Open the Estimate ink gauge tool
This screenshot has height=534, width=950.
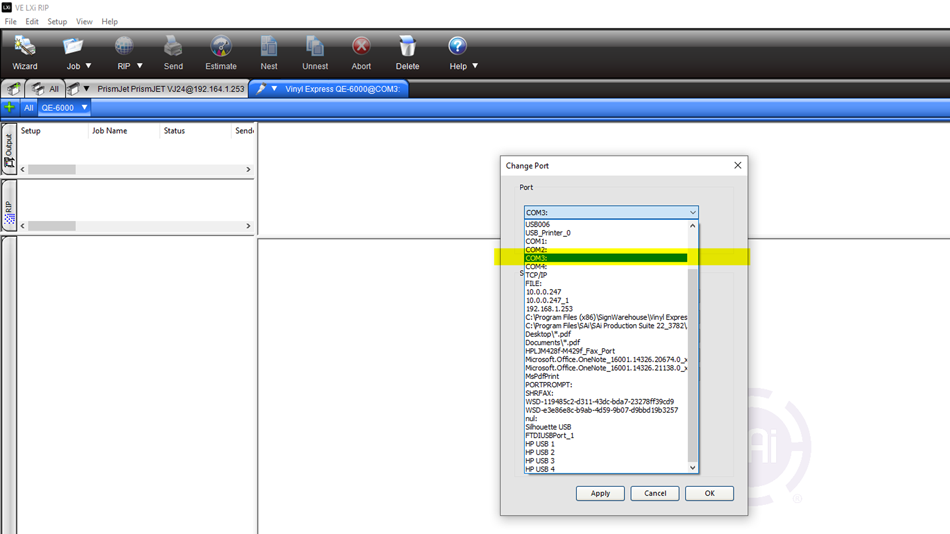(221, 52)
